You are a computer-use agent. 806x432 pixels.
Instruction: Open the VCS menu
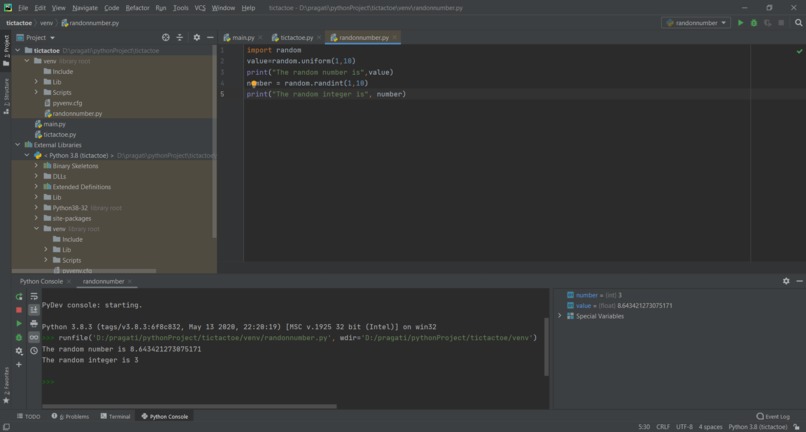199,8
